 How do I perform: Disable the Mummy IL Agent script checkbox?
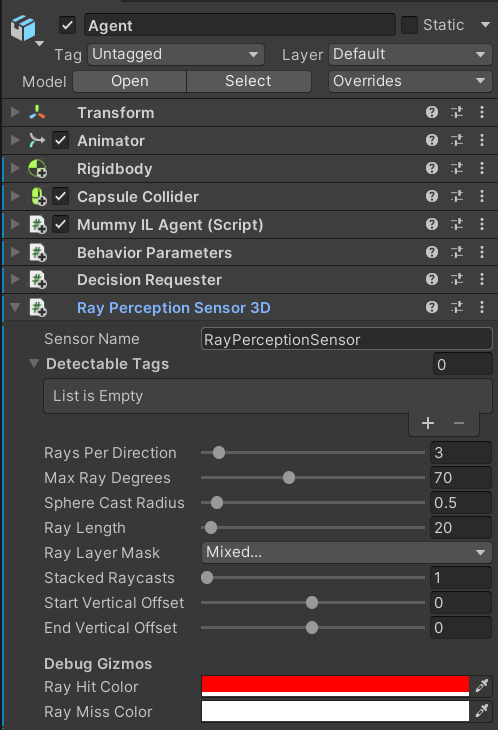point(61,224)
